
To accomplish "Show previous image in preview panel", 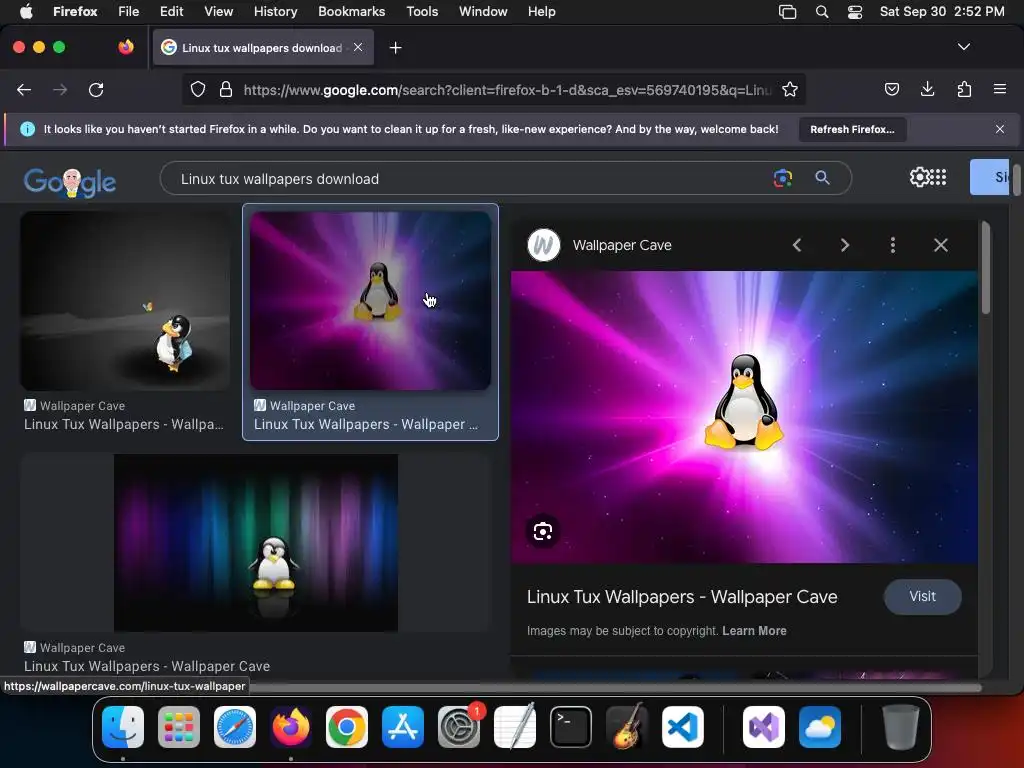I will (797, 245).
